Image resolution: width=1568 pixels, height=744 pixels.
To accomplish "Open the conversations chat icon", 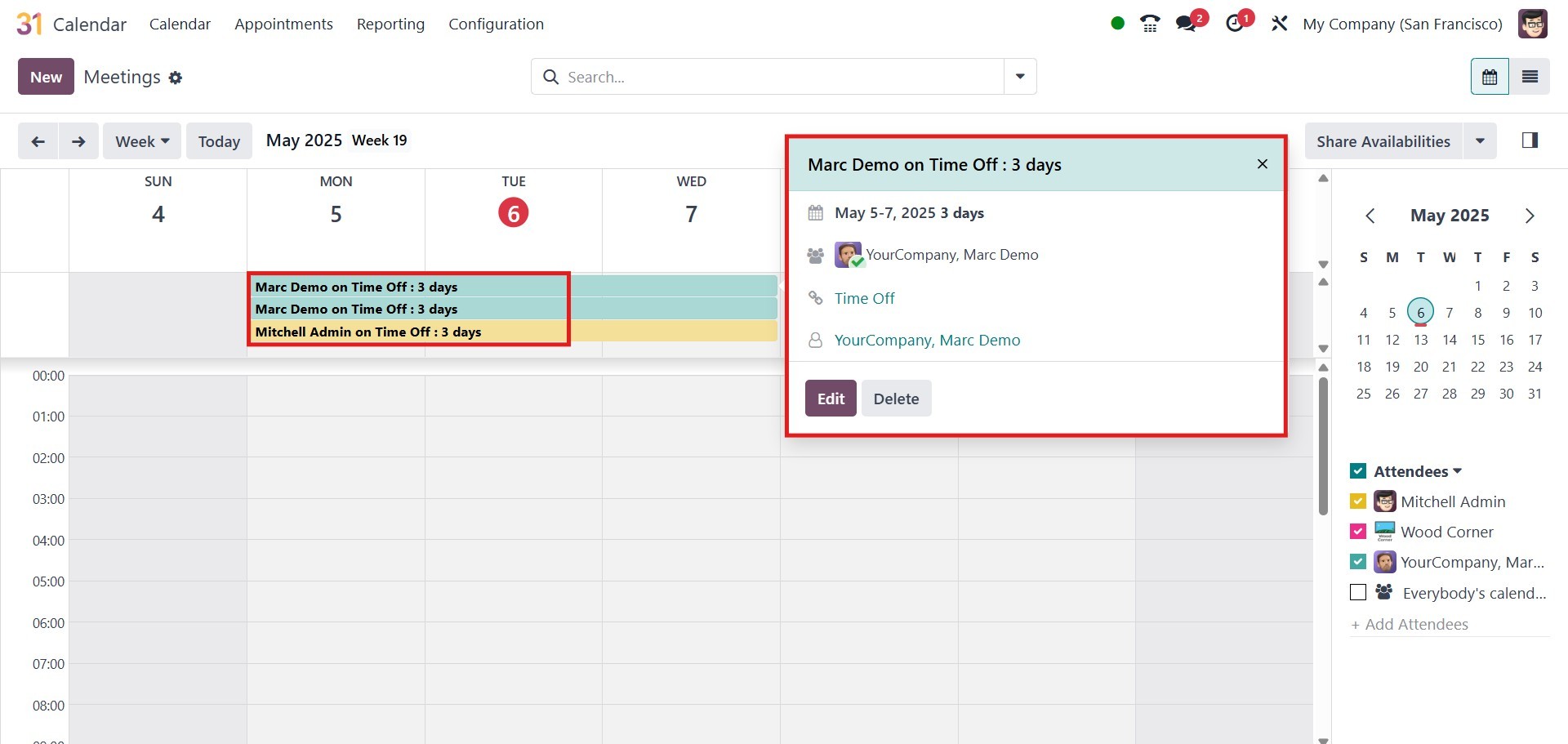I will (x=1186, y=24).
